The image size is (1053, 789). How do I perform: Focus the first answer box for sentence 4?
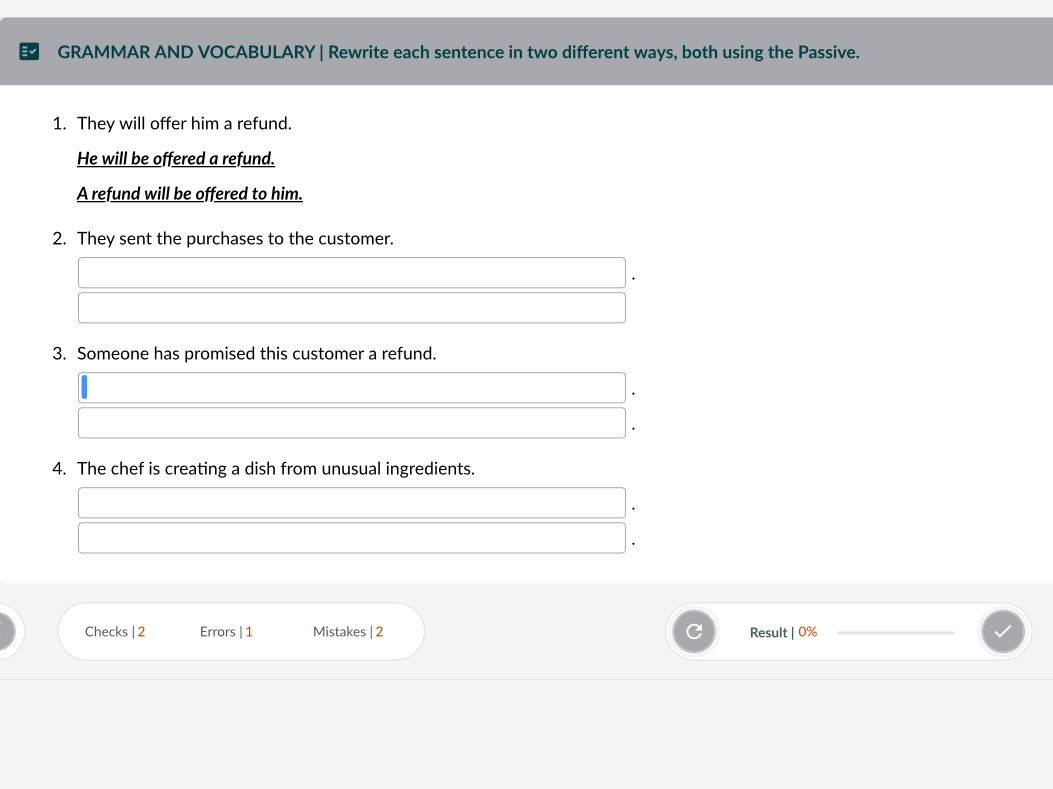pyautogui.click(x=351, y=503)
